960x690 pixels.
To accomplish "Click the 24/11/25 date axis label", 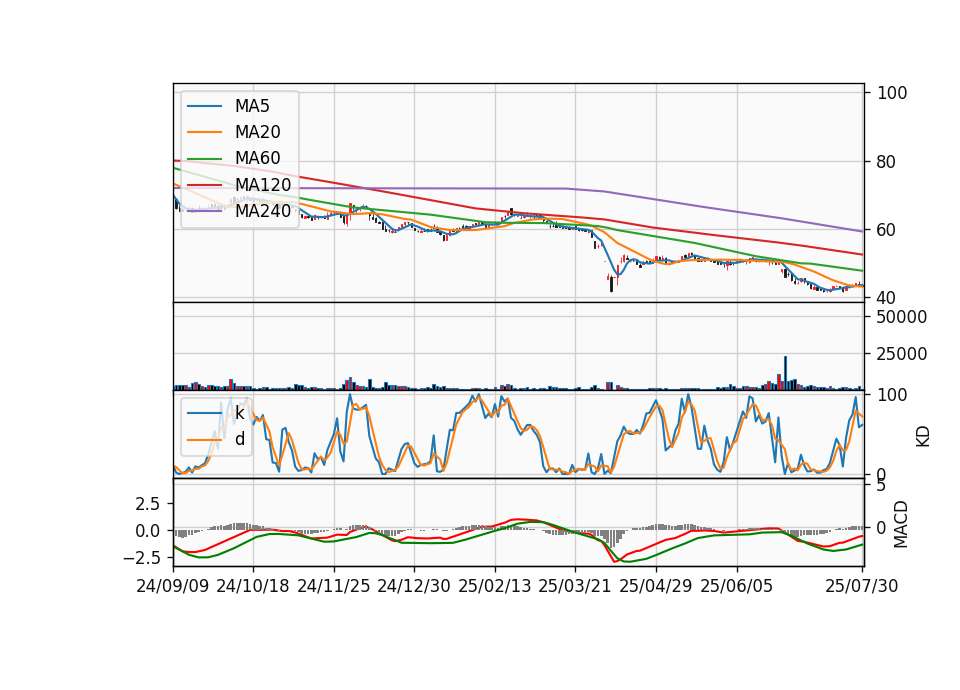I will click(334, 586).
